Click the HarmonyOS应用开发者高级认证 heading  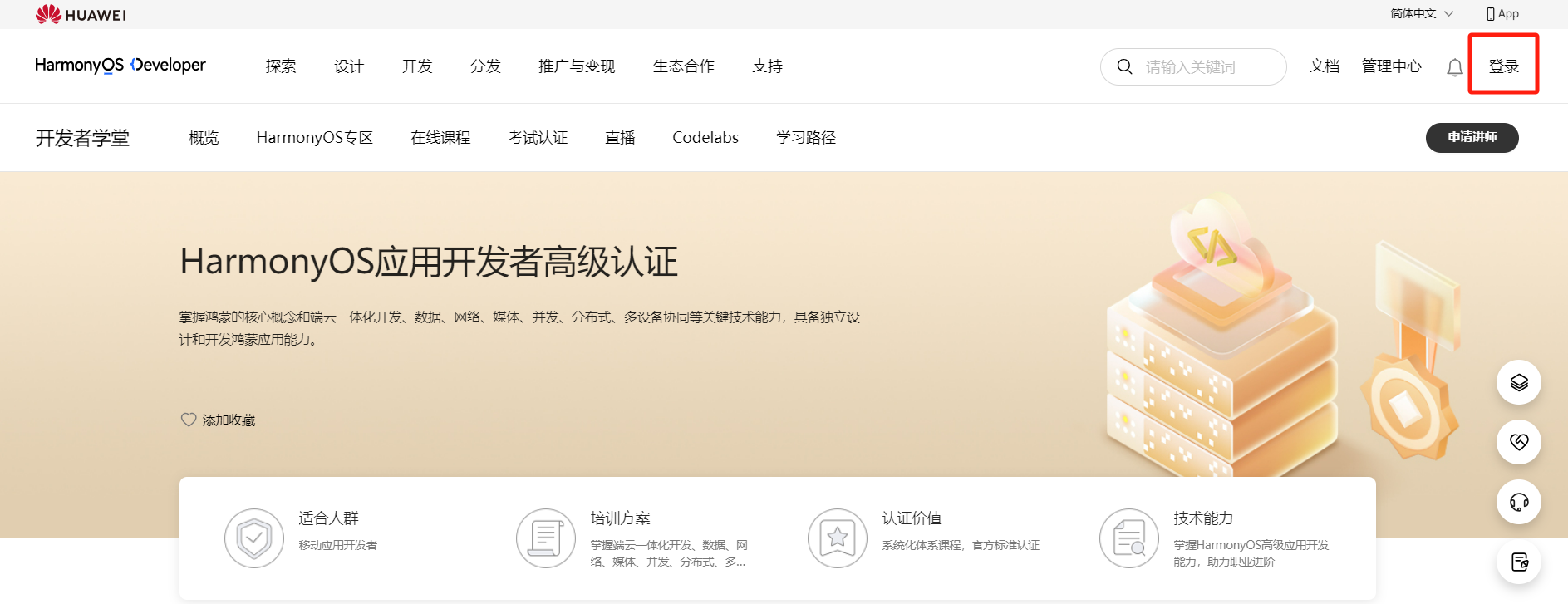(x=429, y=262)
